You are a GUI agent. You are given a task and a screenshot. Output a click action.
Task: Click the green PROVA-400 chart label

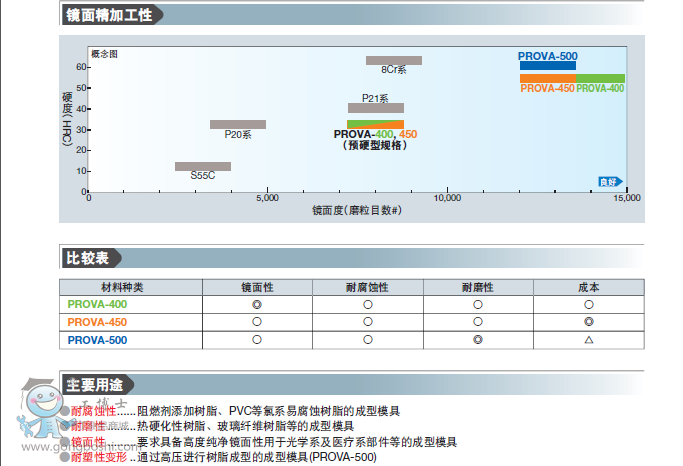(x=600, y=88)
